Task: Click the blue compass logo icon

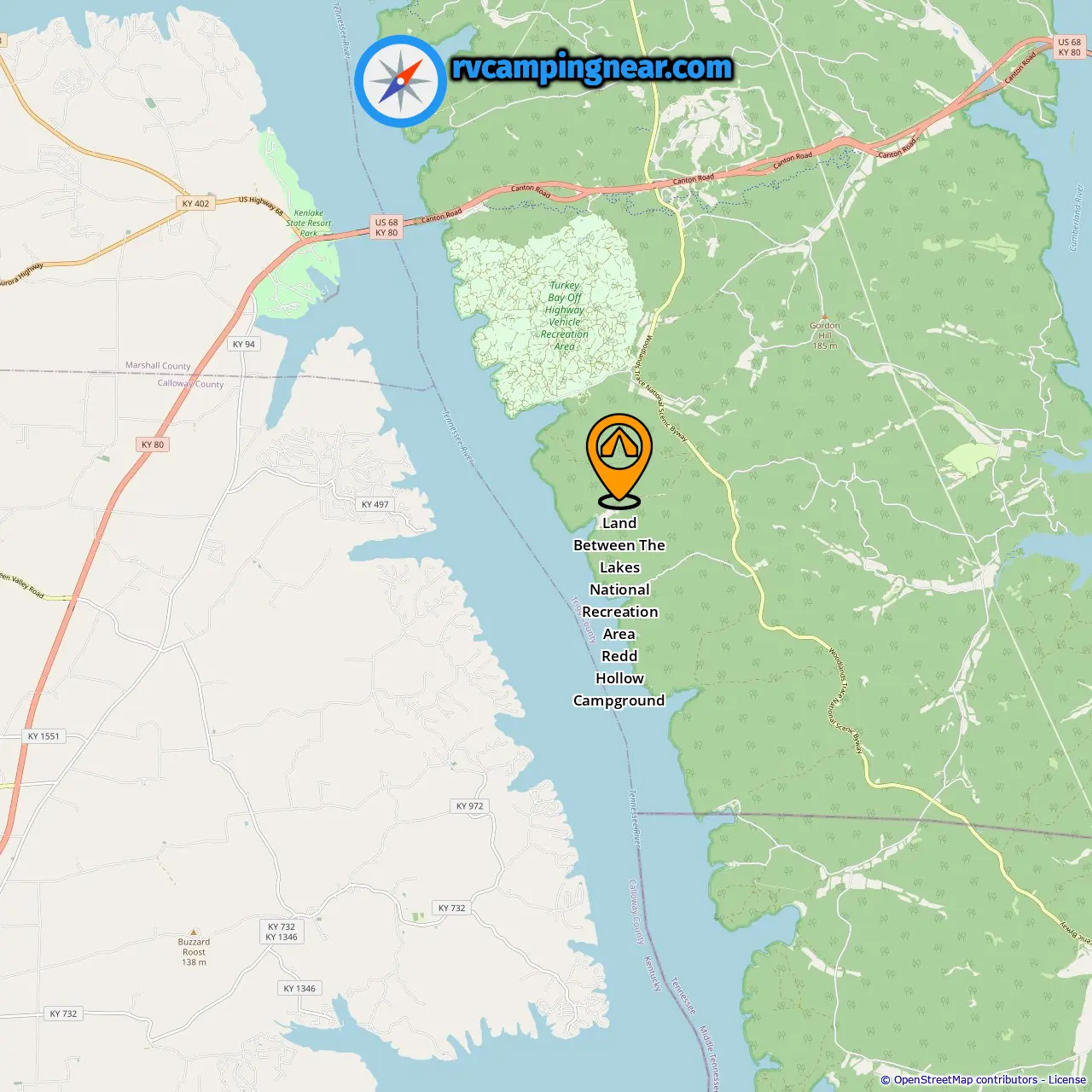Action: [400, 81]
